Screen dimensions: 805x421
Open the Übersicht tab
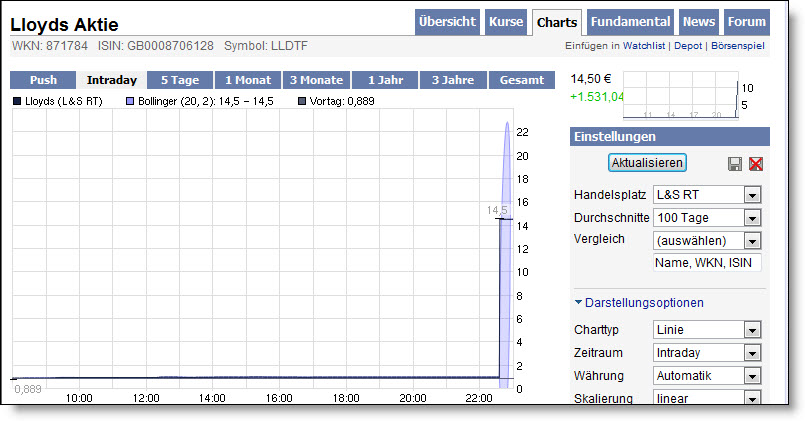pos(447,22)
